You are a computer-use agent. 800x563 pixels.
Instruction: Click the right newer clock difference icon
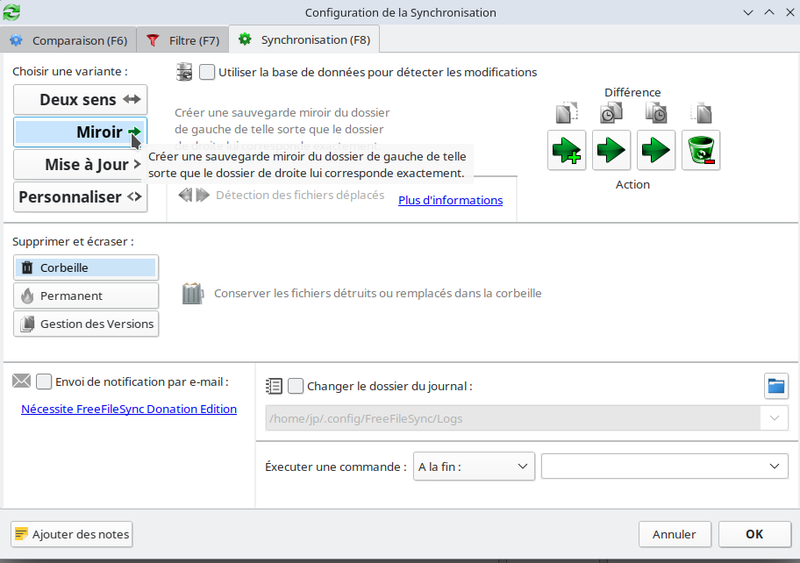tap(656, 113)
